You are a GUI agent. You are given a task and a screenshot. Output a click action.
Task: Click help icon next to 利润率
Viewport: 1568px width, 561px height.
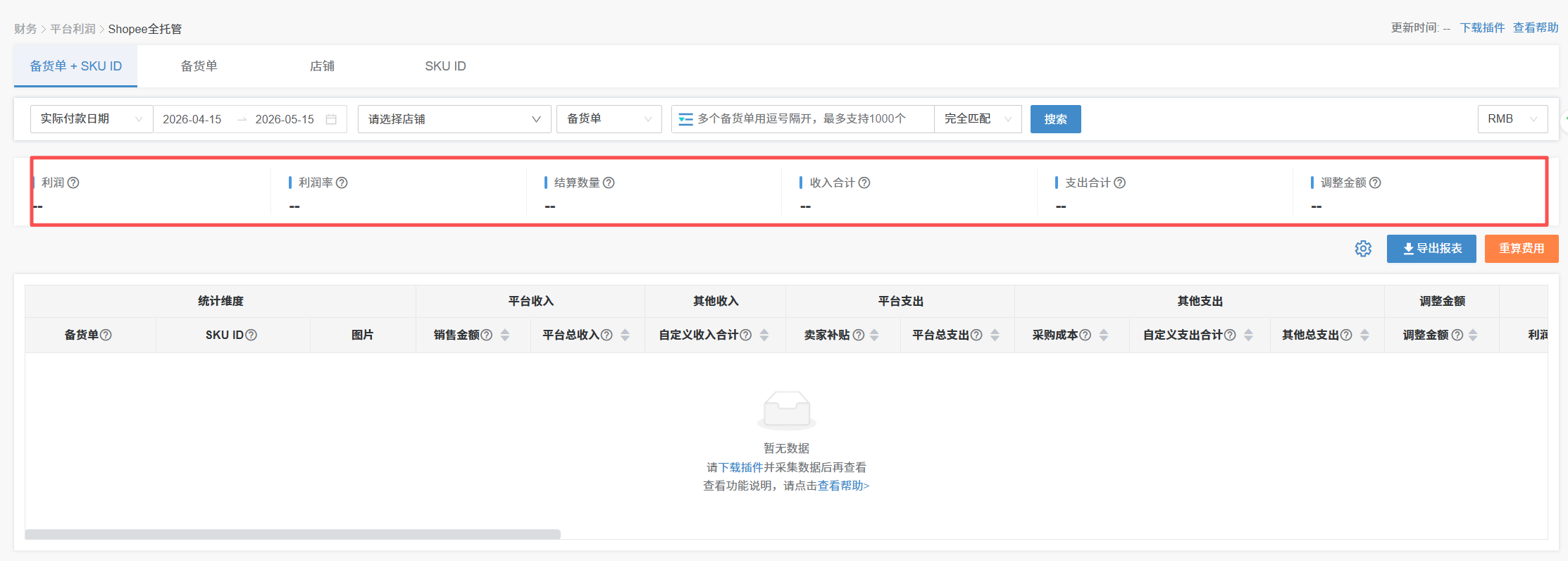click(342, 183)
